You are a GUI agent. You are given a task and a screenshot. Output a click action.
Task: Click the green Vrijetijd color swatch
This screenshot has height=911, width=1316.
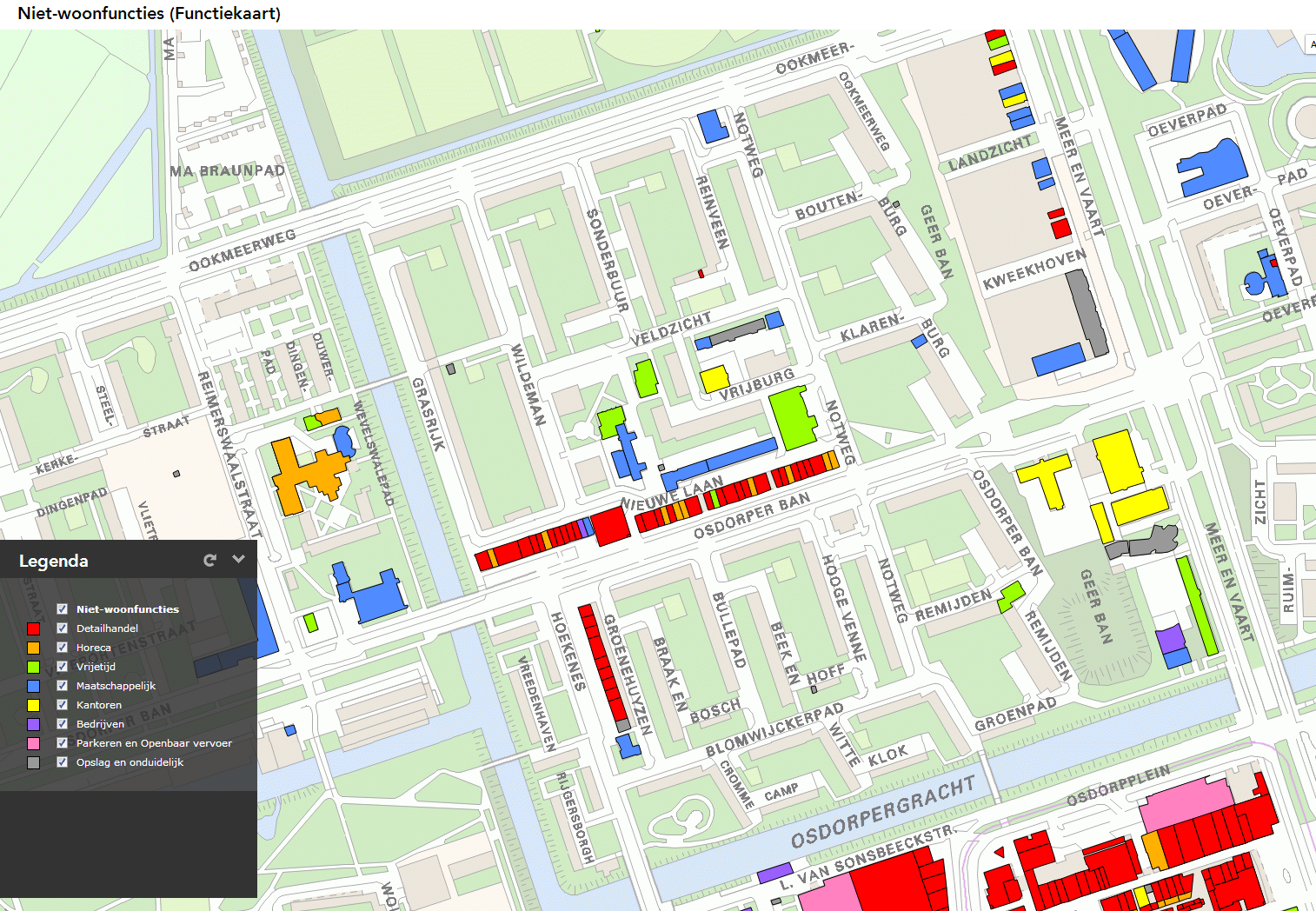point(33,667)
